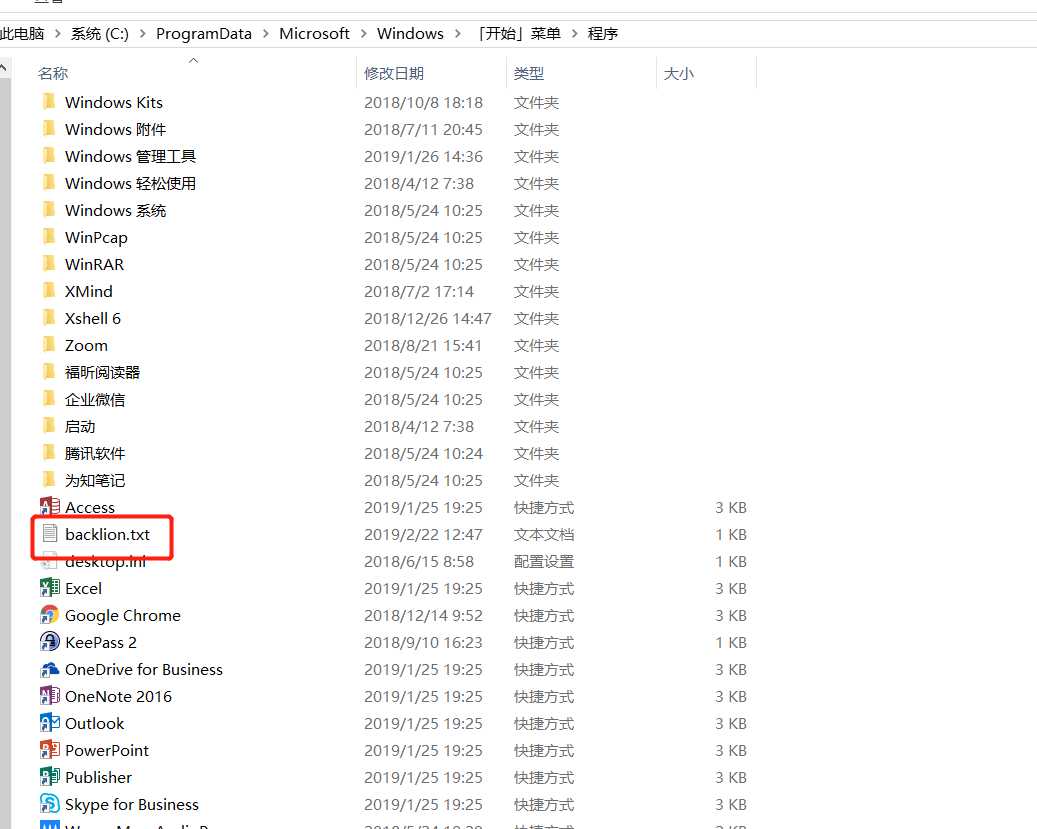Go to Windows in the address bar
1037x829 pixels.
click(410, 33)
